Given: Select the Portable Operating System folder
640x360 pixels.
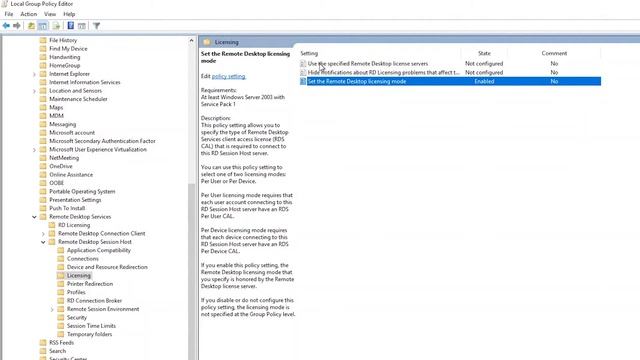Looking at the screenshot, I should pos(82,191).
